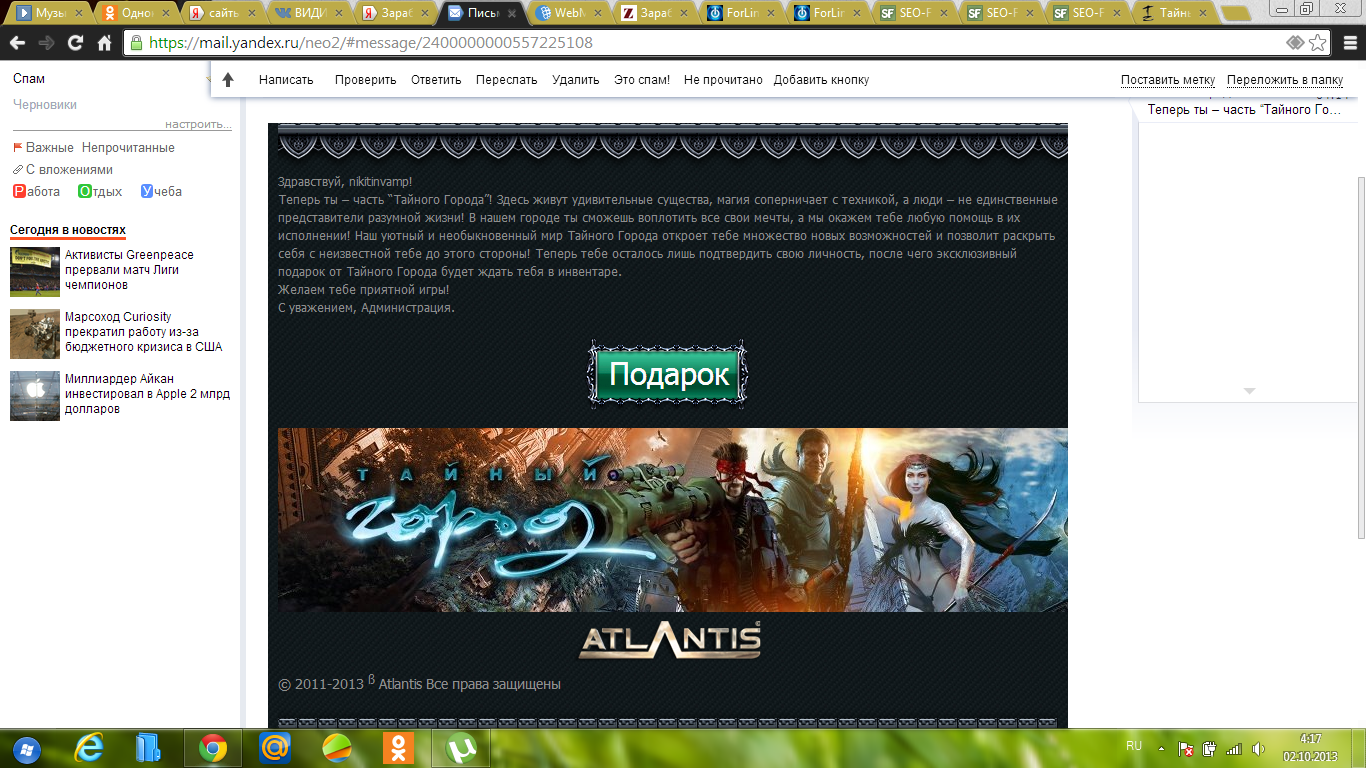Open Сегодня в новостях heading link
The image size is (1366, 768).
pos(68,230)
